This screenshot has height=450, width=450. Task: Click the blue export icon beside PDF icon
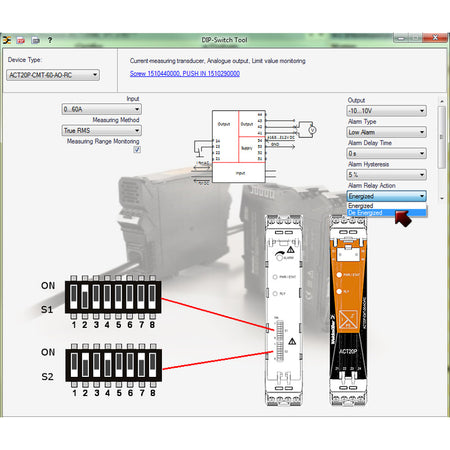coord(35,40)
